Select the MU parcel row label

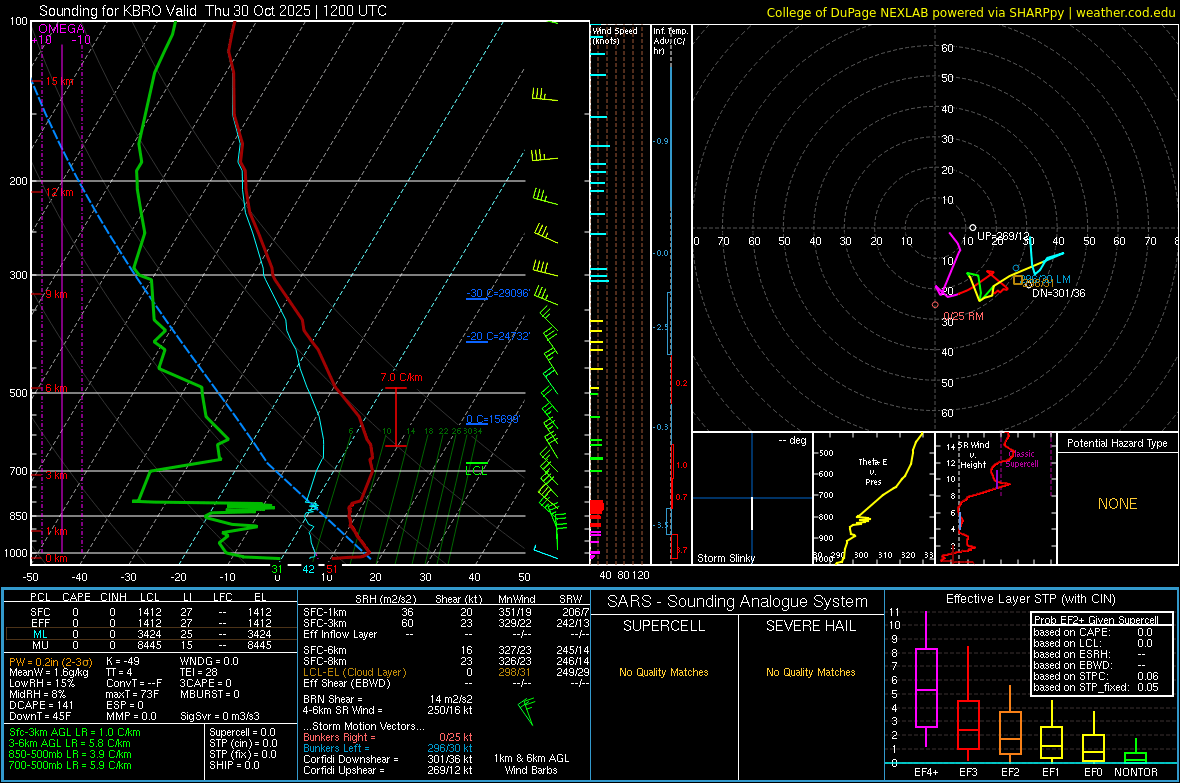[40, 644]
